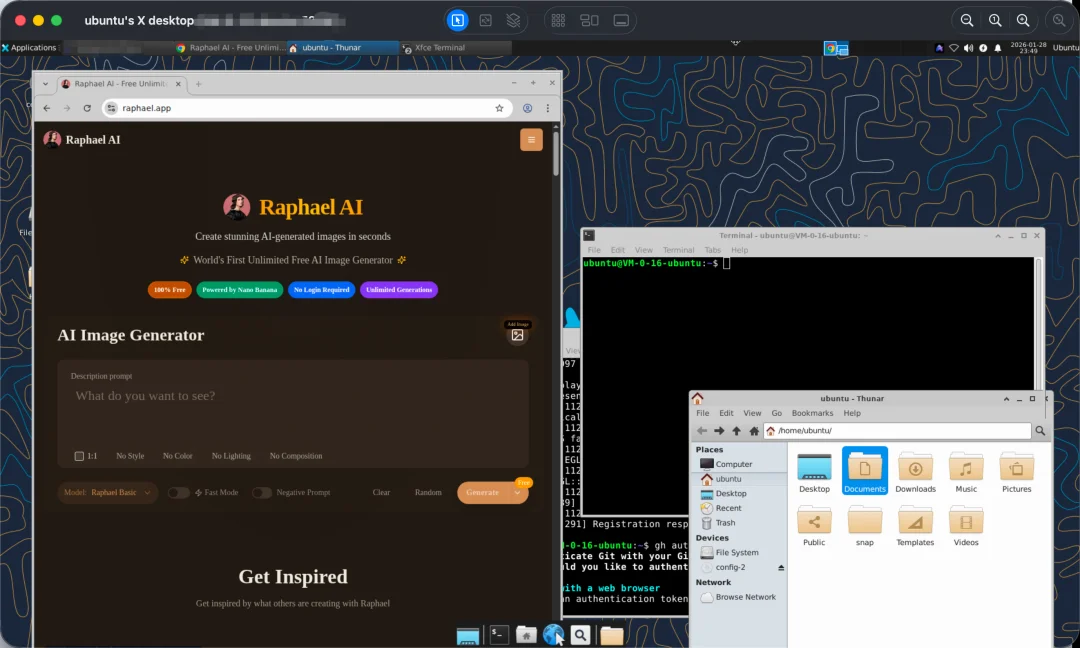The width and height of the screenshot is (1080, 648).
Task: Open the arrow beside the Generate button
Action: (x=518, y=493)
